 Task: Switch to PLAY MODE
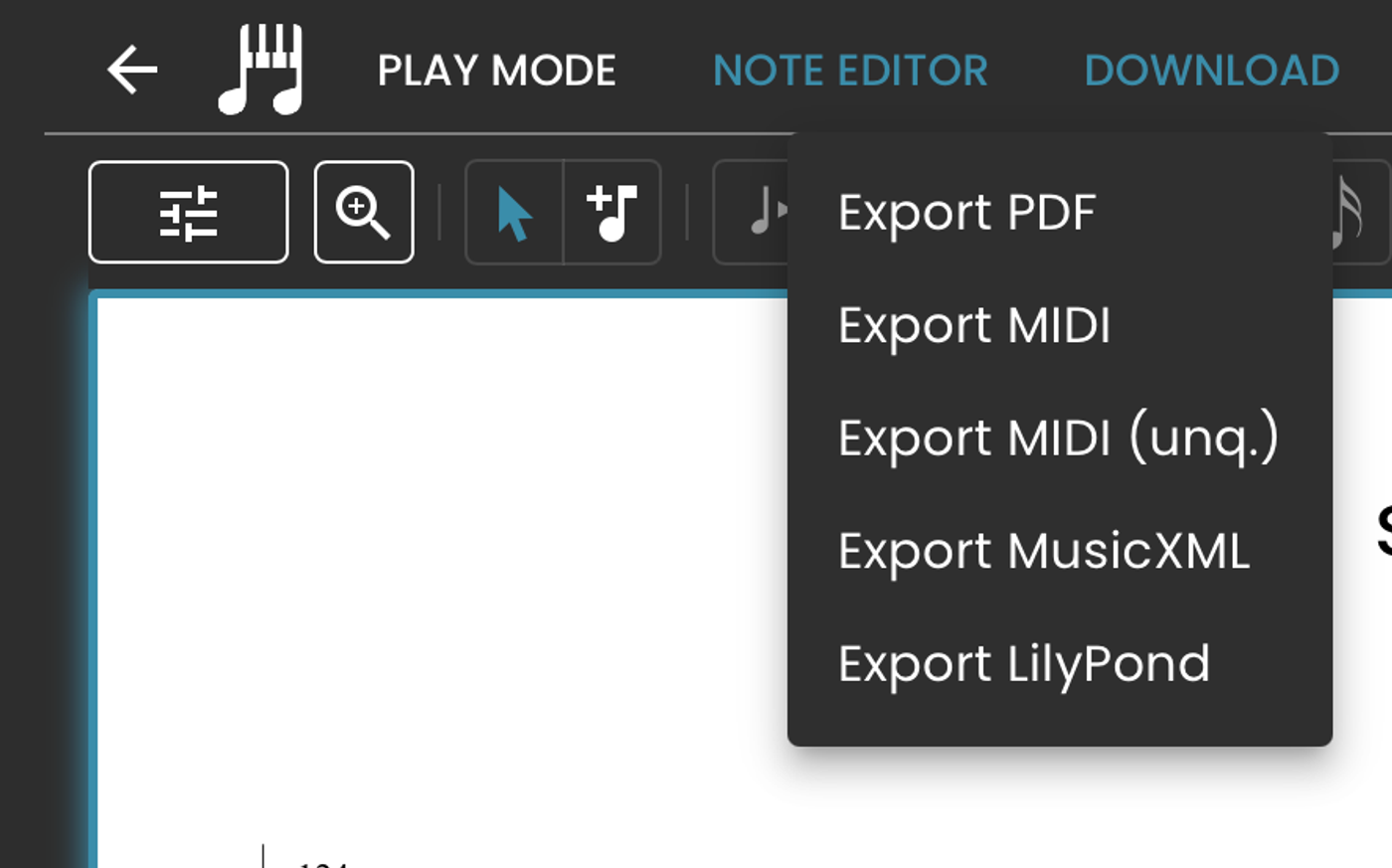pyautogui.click(x=497, y=71)
